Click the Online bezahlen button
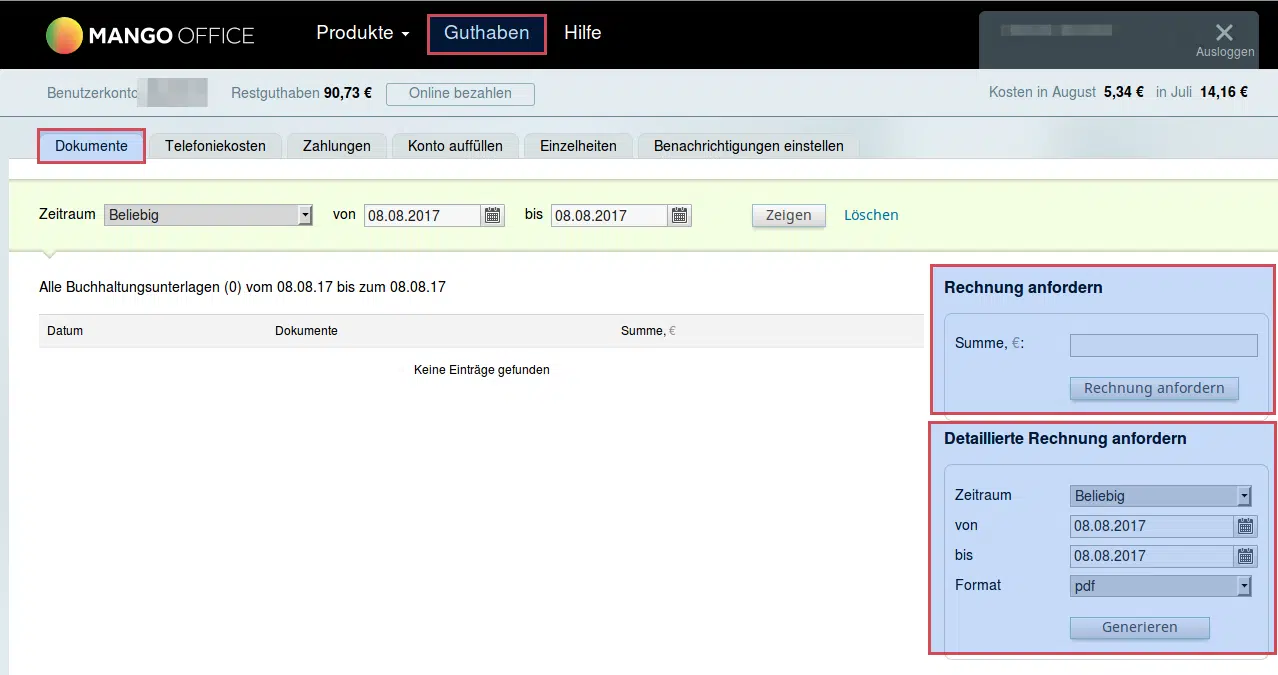The height and width of the screenshot is (675, 1278). [460, 94]
